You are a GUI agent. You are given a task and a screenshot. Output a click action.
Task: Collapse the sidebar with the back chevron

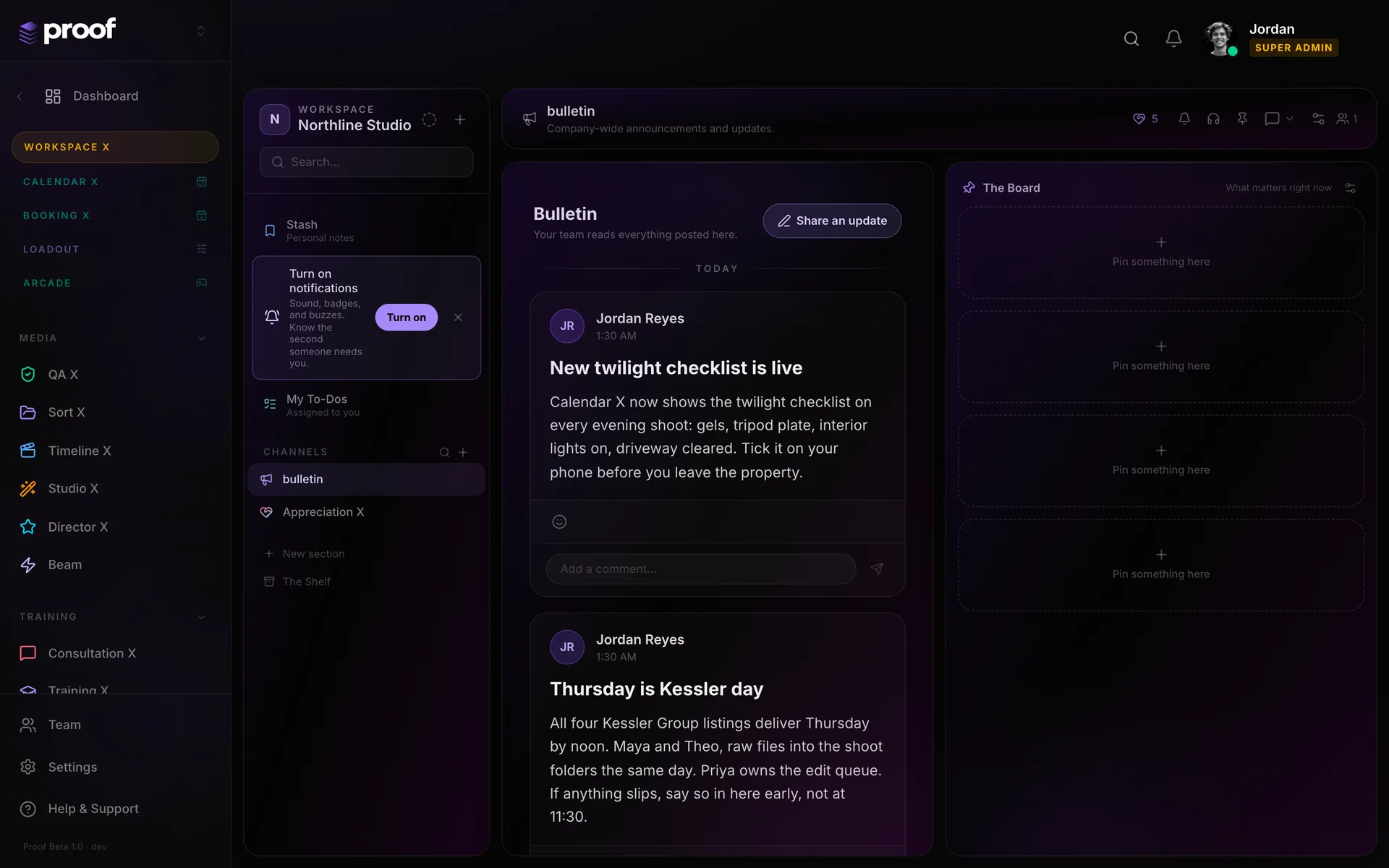20,96
